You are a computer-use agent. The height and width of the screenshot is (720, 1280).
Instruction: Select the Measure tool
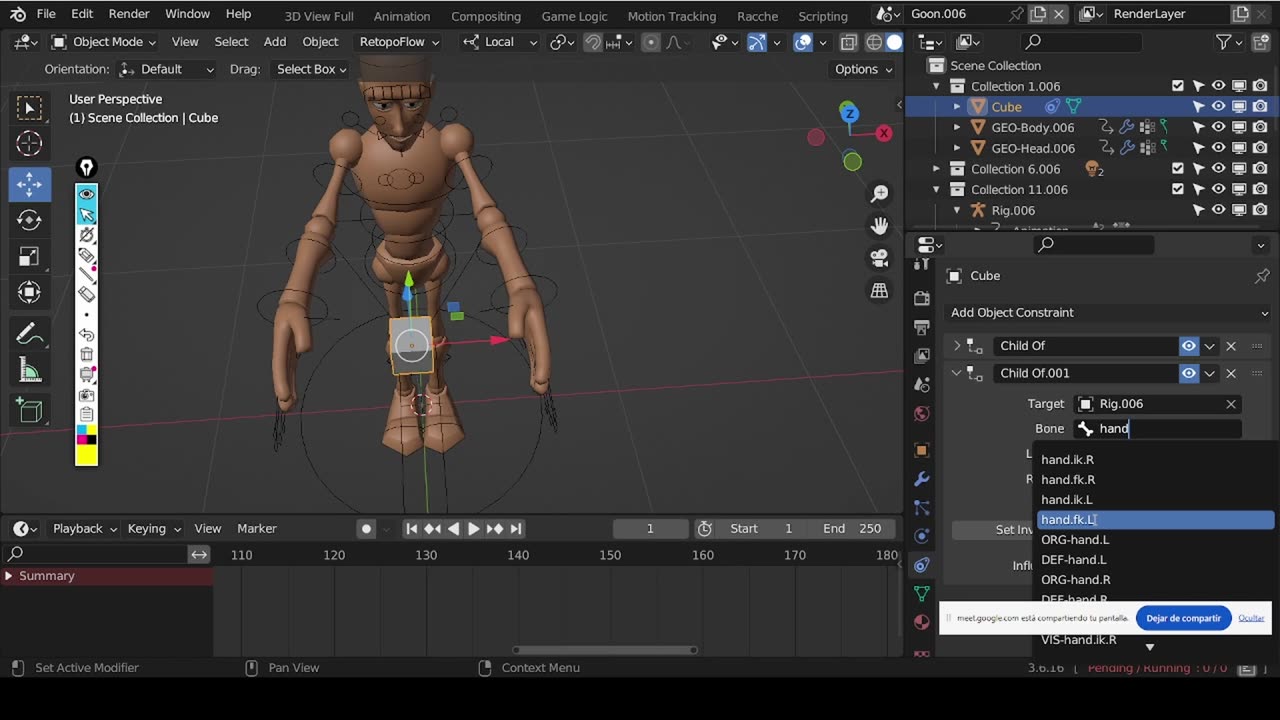point(29,372)
